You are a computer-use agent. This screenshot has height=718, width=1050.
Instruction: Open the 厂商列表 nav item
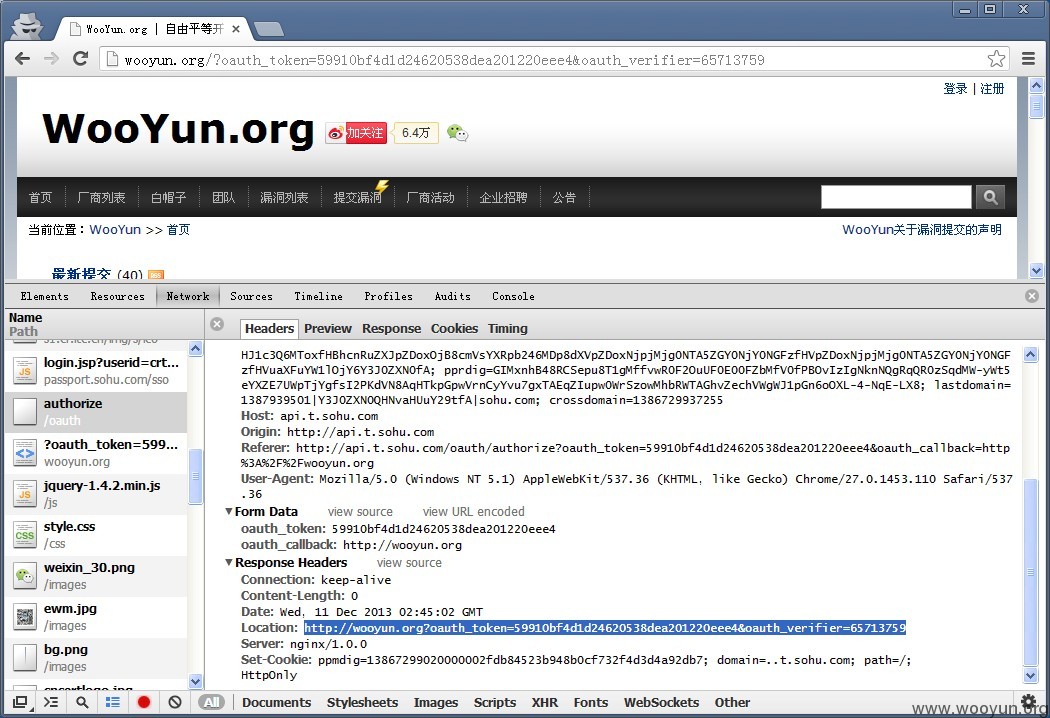click(x=101, y=198)
